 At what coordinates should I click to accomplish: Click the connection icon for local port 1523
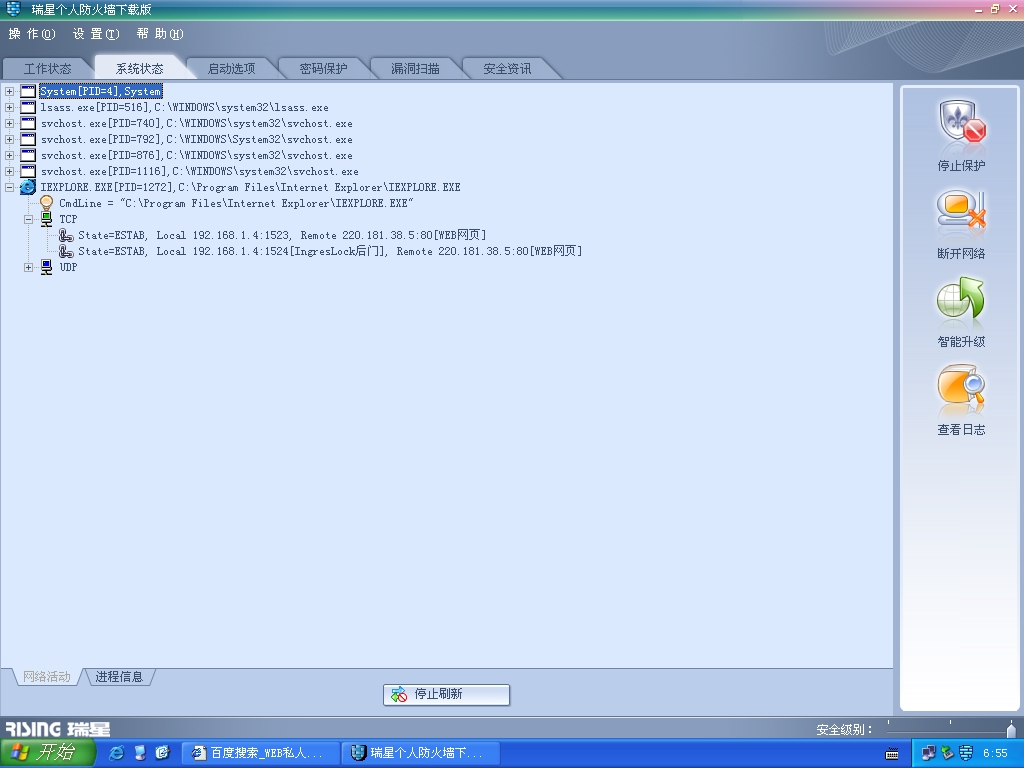[x=66, y=235]
